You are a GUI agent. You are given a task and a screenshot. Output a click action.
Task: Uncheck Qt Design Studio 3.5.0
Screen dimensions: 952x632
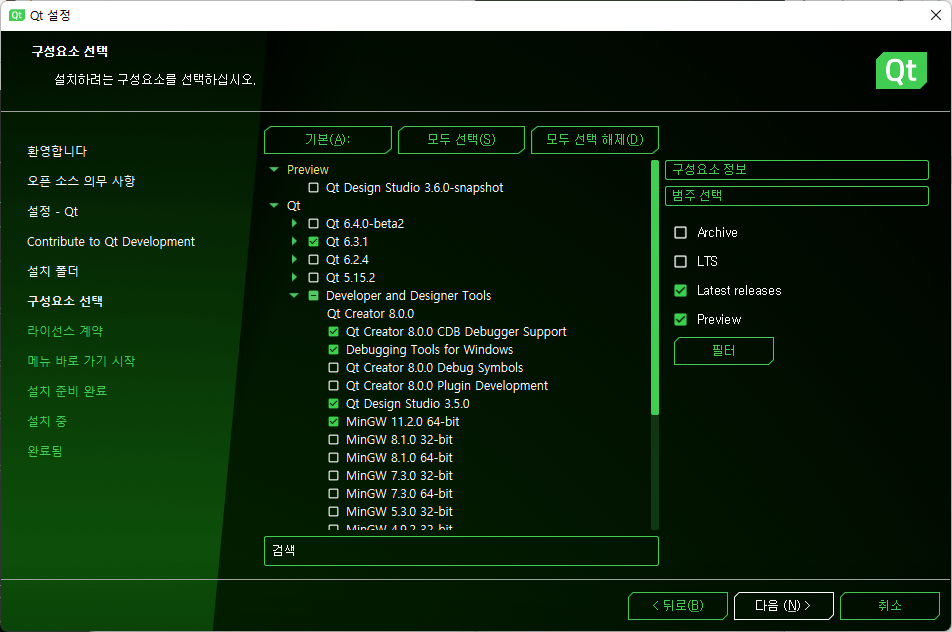coord(333,404)
